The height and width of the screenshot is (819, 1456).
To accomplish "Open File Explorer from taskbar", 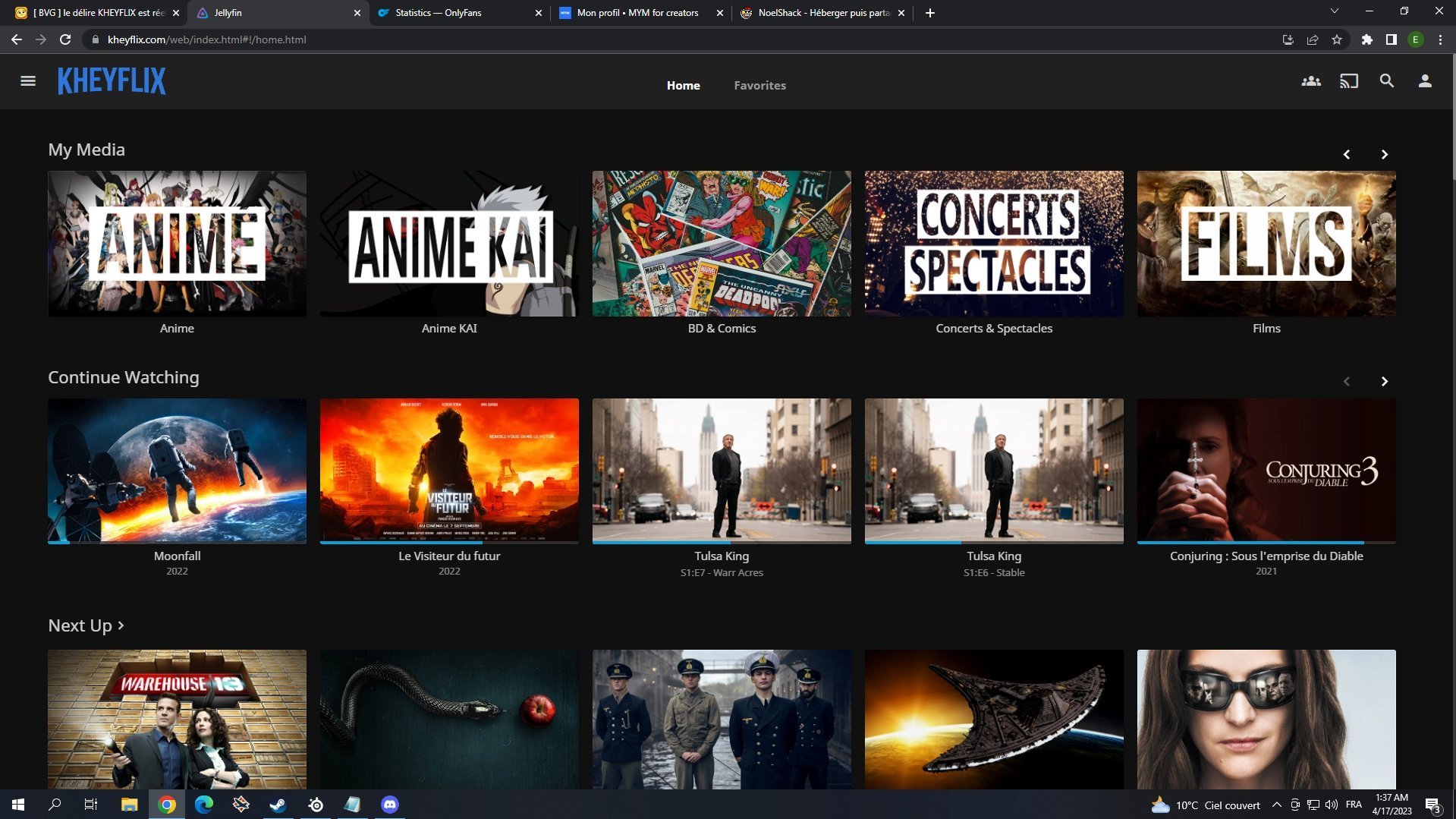I will (129, 805).
